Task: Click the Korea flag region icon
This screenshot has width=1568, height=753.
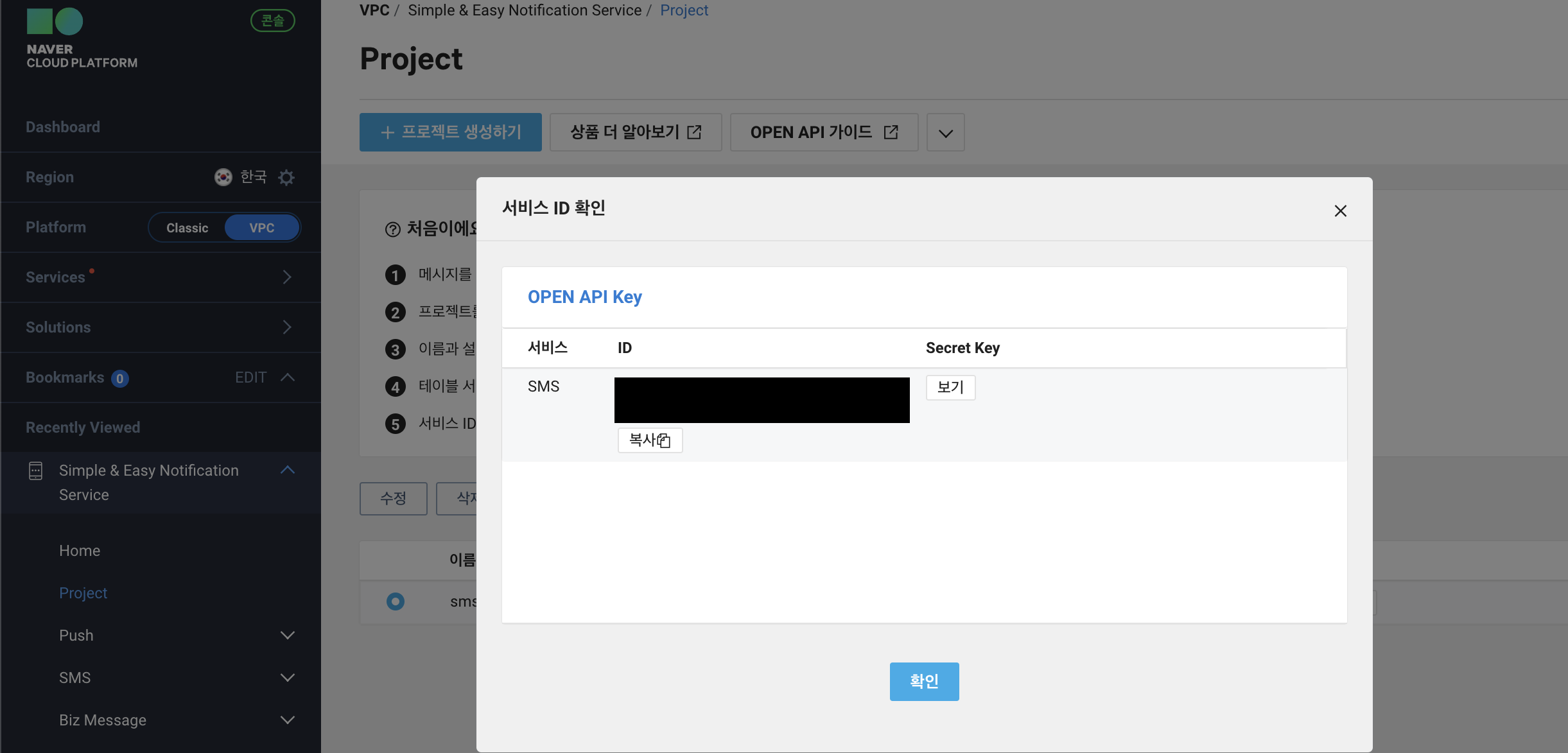Action: tap(223, 177)
